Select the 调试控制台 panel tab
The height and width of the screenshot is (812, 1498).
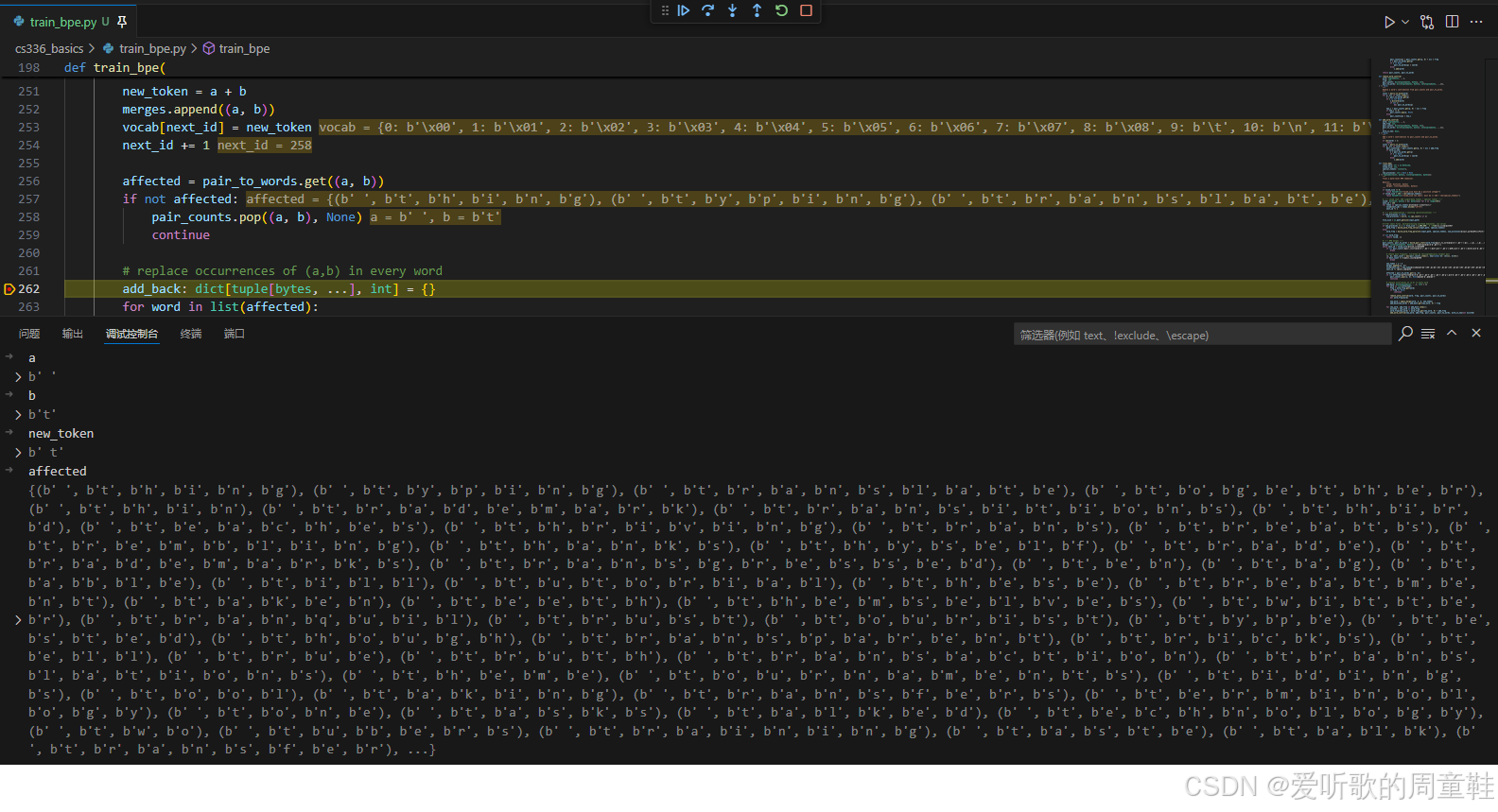pyautogui.click(x=131, y=334)
